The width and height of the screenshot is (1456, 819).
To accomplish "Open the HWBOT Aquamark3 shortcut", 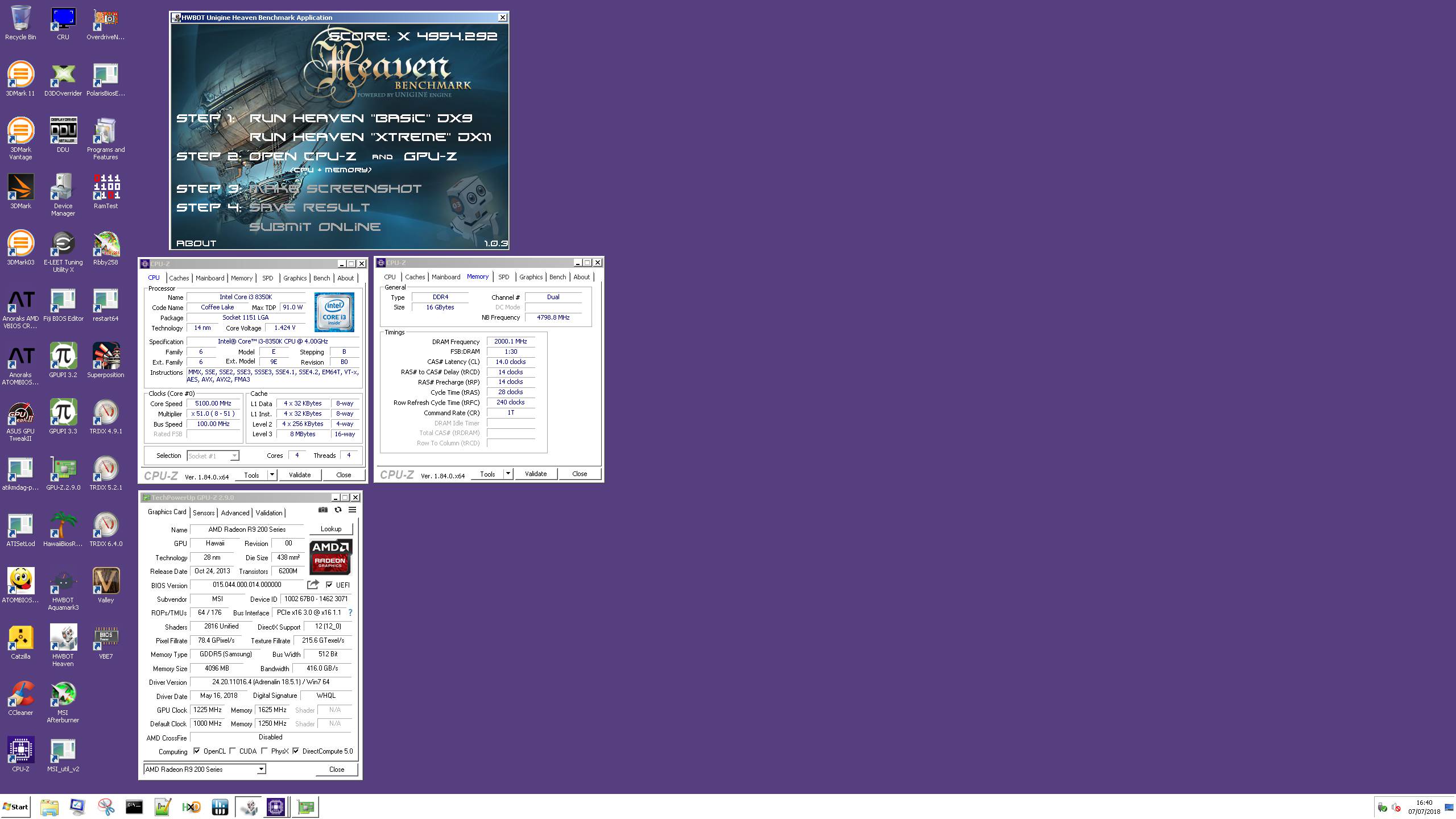I will pyautogui.click(x=63, y=589).
